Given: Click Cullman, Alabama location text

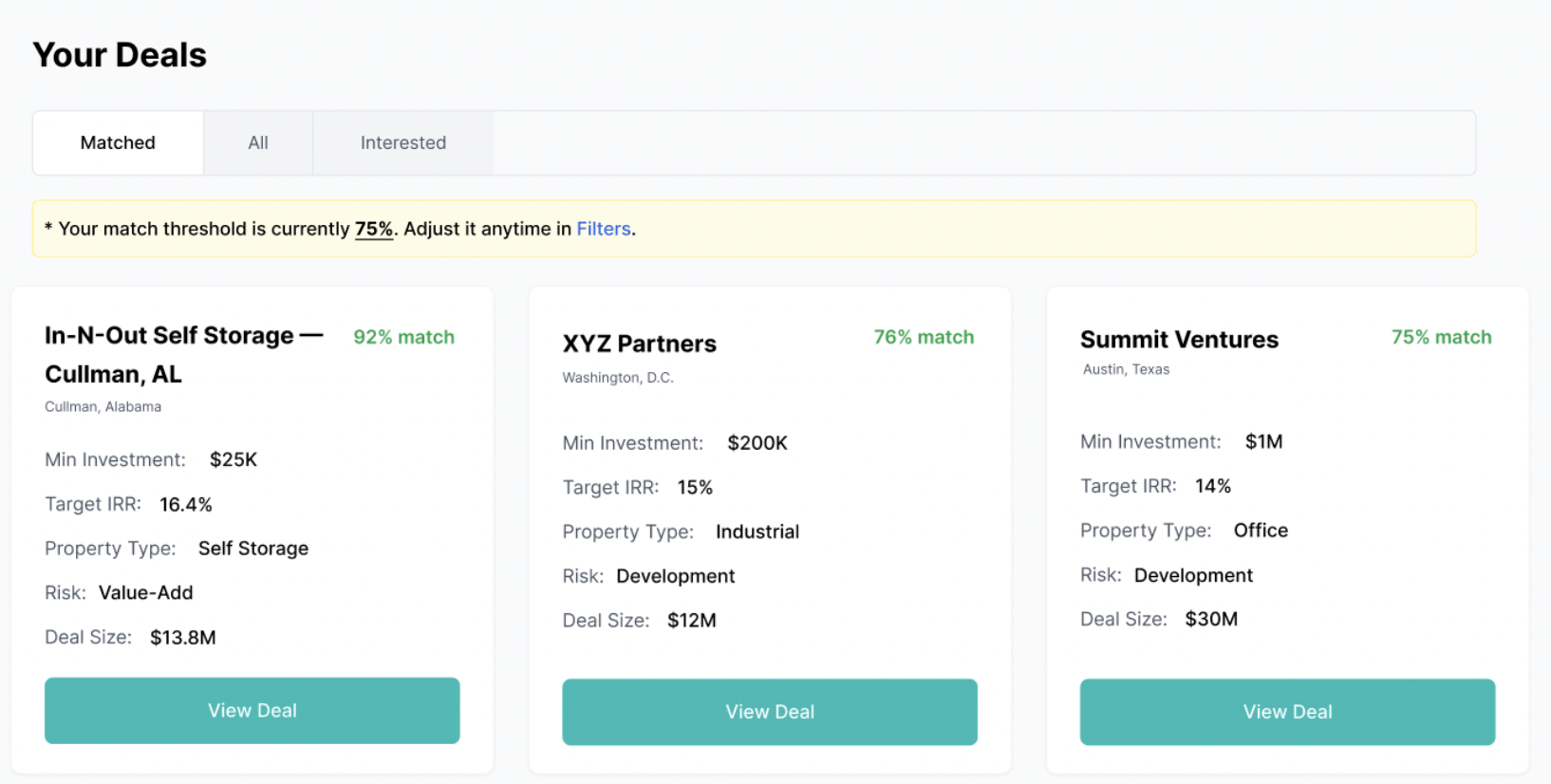Looking at the screenshot, I should [103, 406].
